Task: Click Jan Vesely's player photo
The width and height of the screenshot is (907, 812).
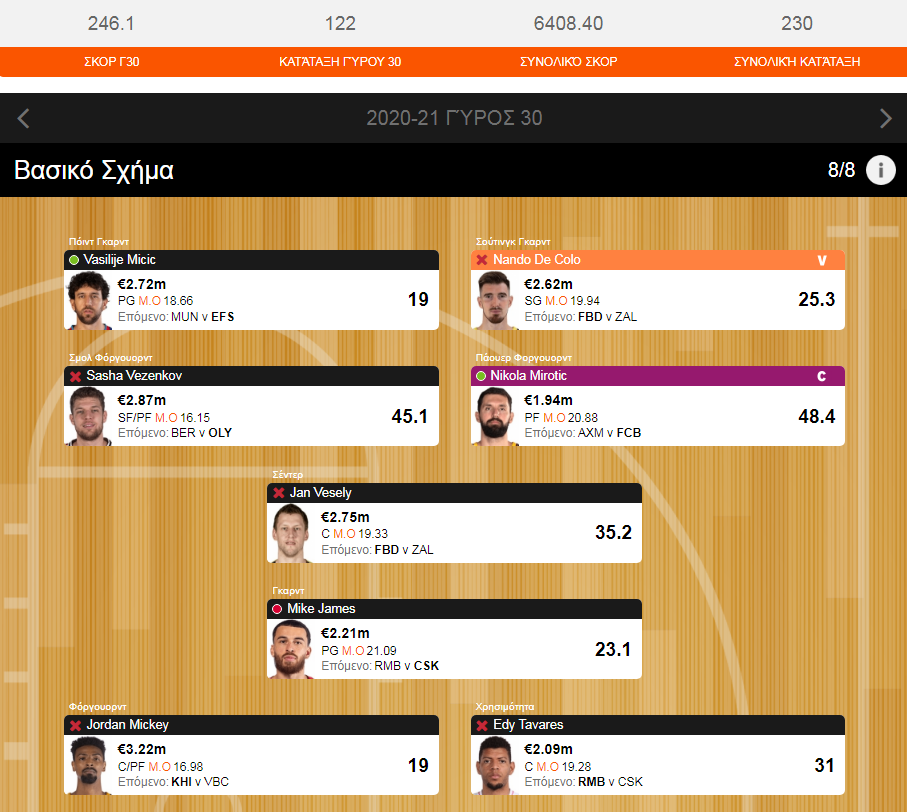Action: [291, 533]
